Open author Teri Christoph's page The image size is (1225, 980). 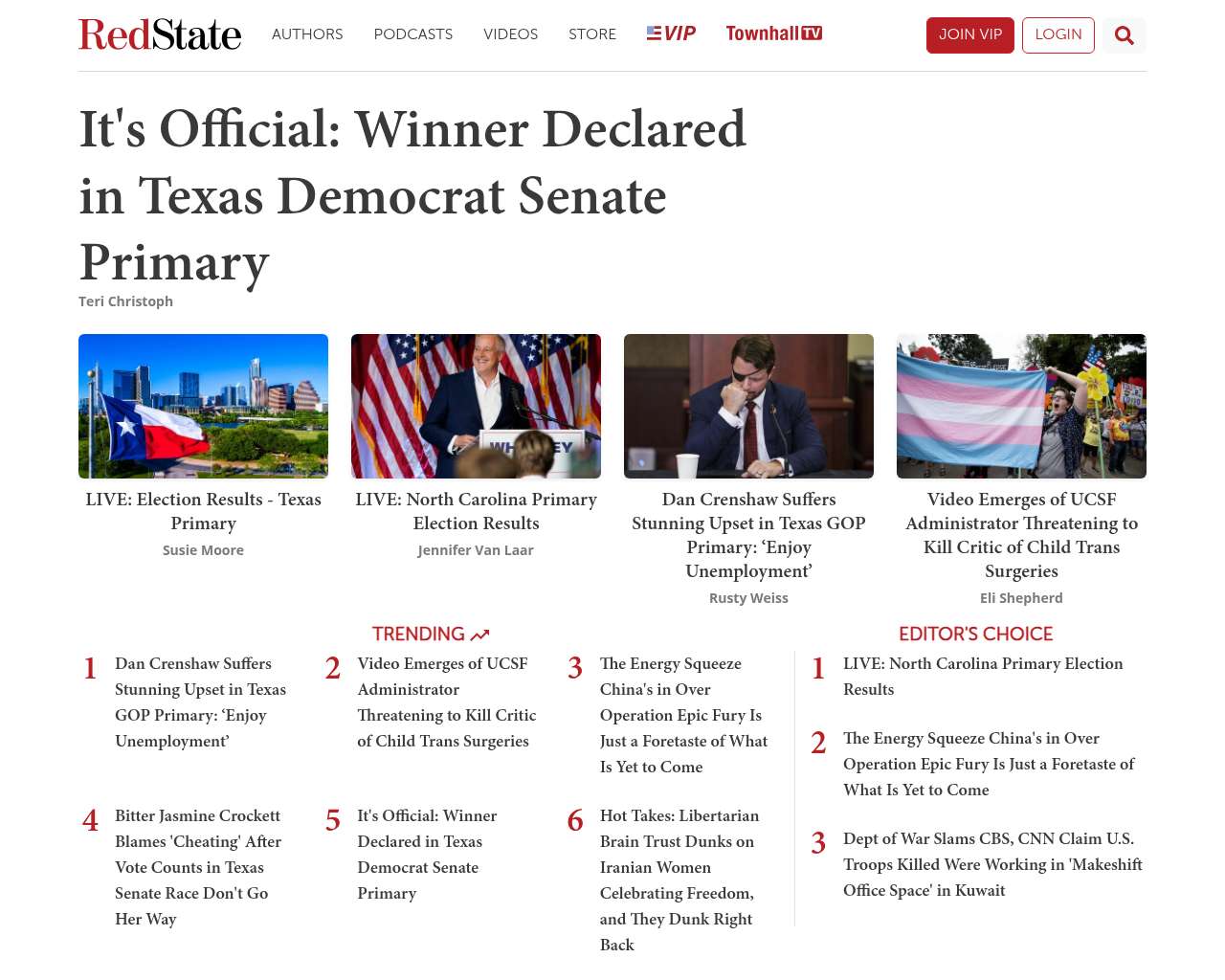pos(125,301)
